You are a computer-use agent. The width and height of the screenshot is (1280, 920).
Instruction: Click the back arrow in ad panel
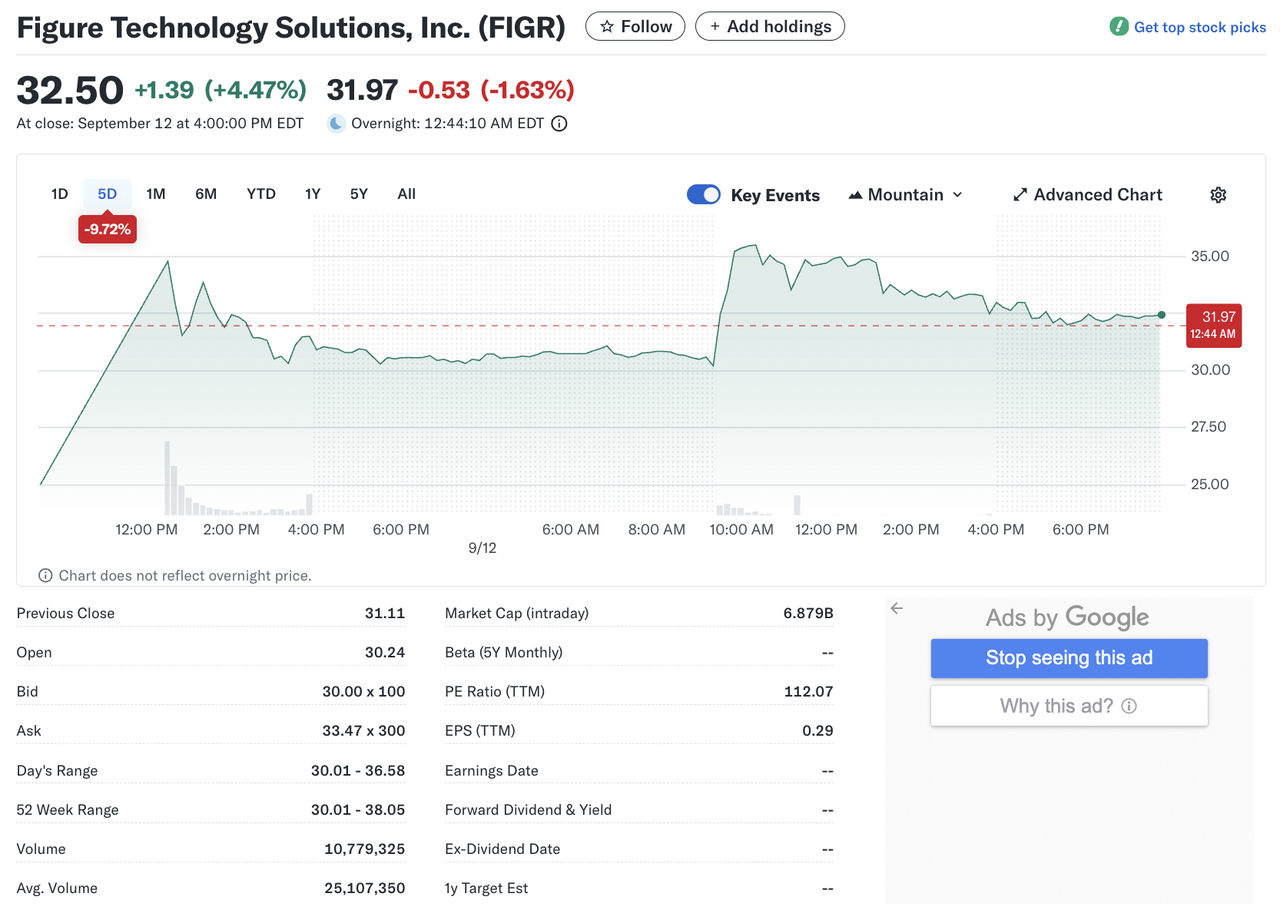pyautogui.click(x=897, y=608)
